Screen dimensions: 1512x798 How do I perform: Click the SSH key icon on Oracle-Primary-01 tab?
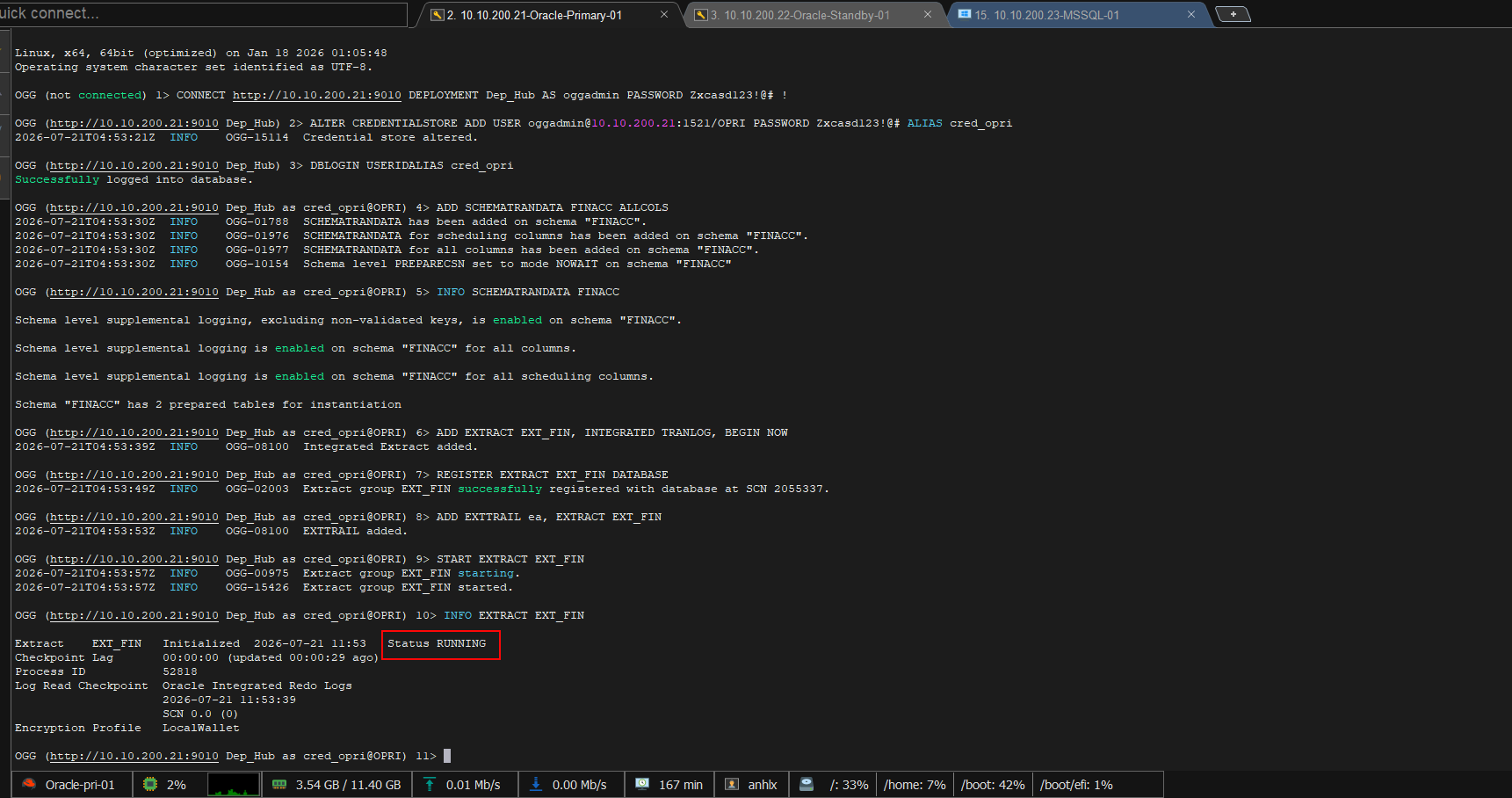[x=437, y=15]
